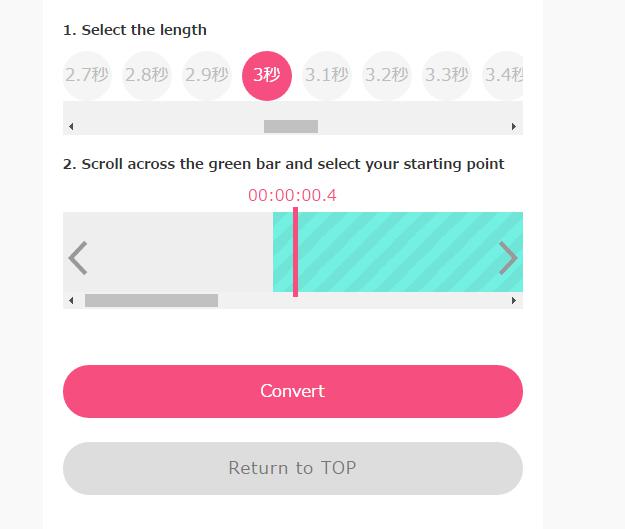The height and width of the screenshot is (529, 625).
Task: Click the Return to TOP button
Action: pos(292,468)
